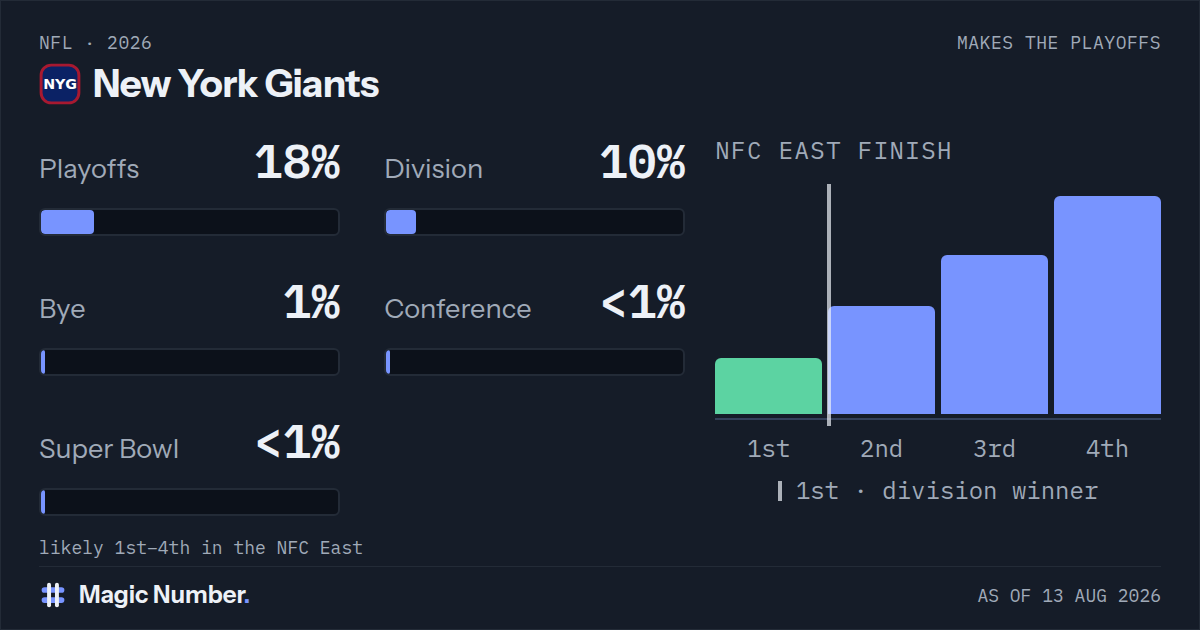Click the Magic Number brand name
The image size is (1200, 630).
tap(164, 595)
